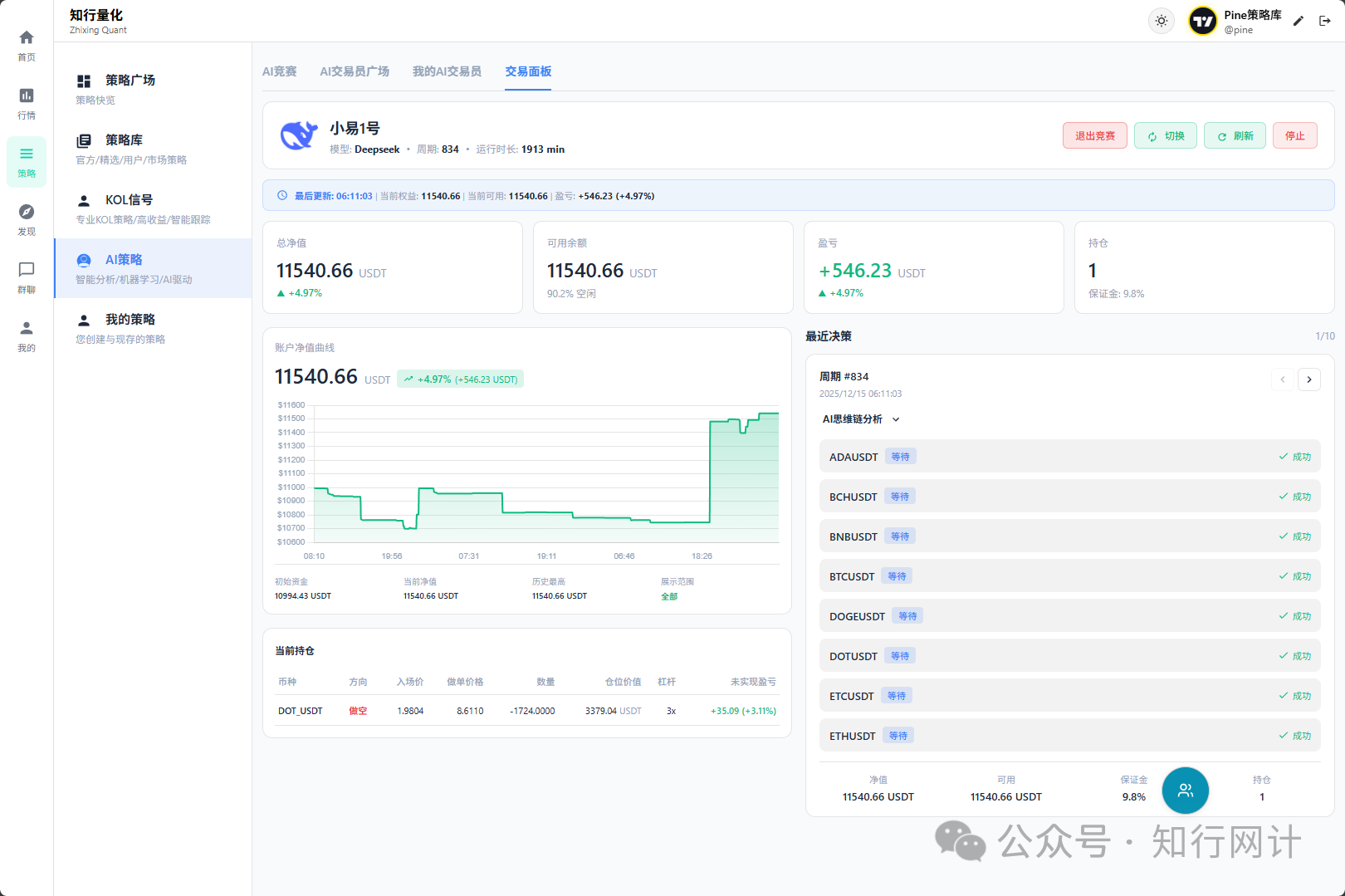Viewport: 1345px width, 896px height.
Task: Switch to the 我的AI交易员 tab
Action: point(447,71)
